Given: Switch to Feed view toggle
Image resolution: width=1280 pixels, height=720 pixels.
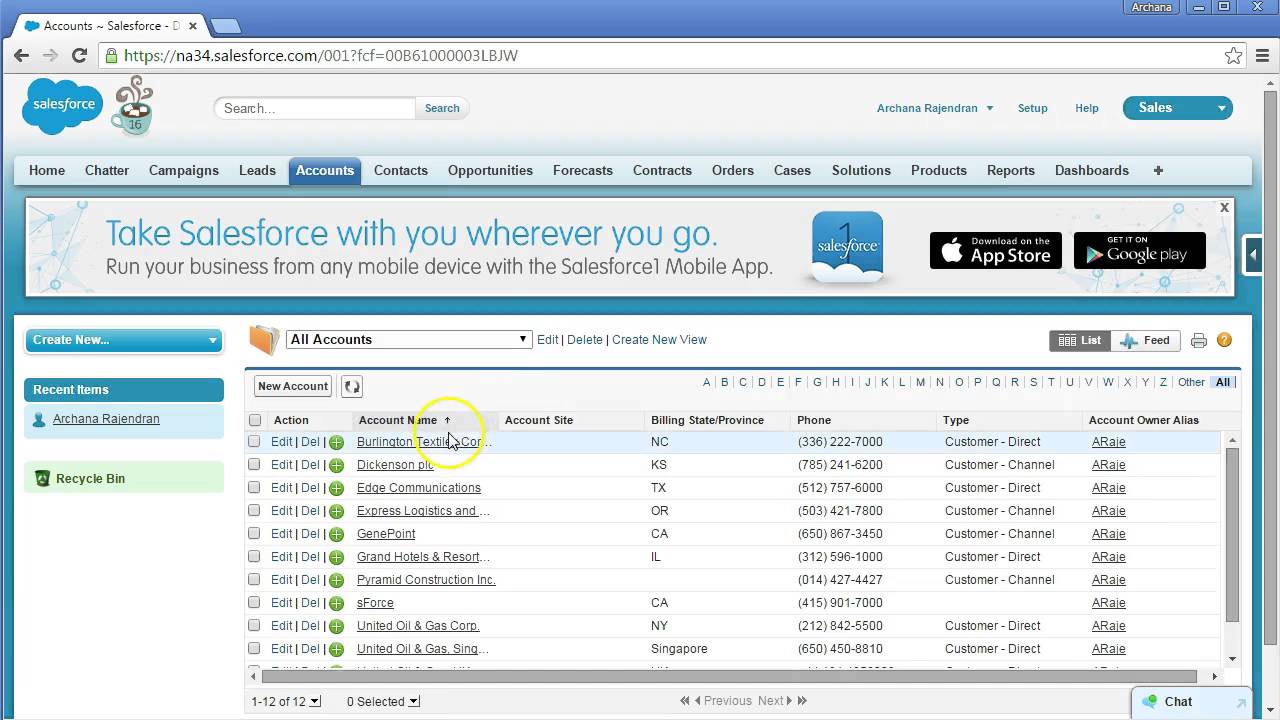Looking at the screenshot, I should tap(1145, 341).
